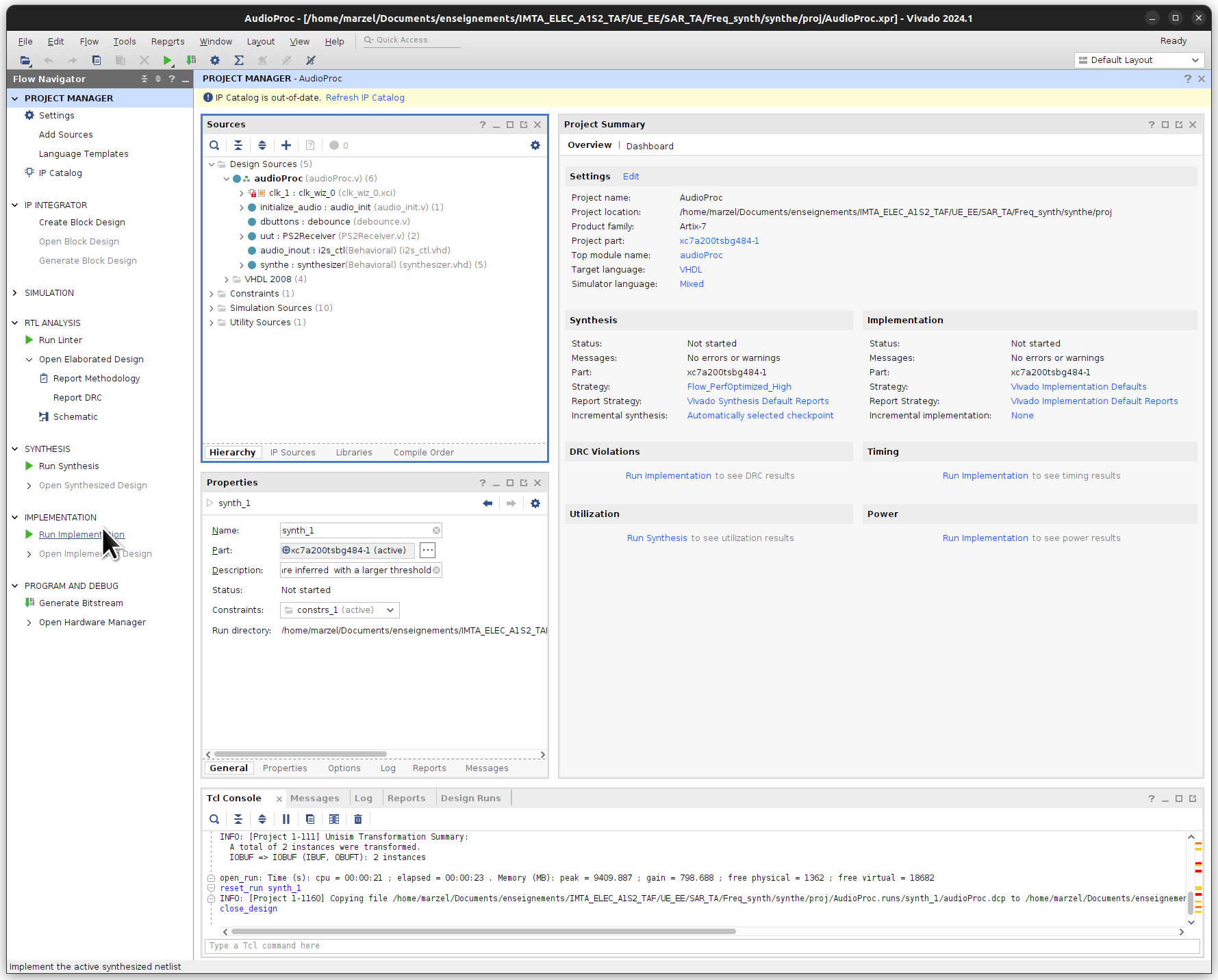The width and height of the screenshot is (1218, 980).
Task: Open the Options tab in Properties
Action: 344,768
